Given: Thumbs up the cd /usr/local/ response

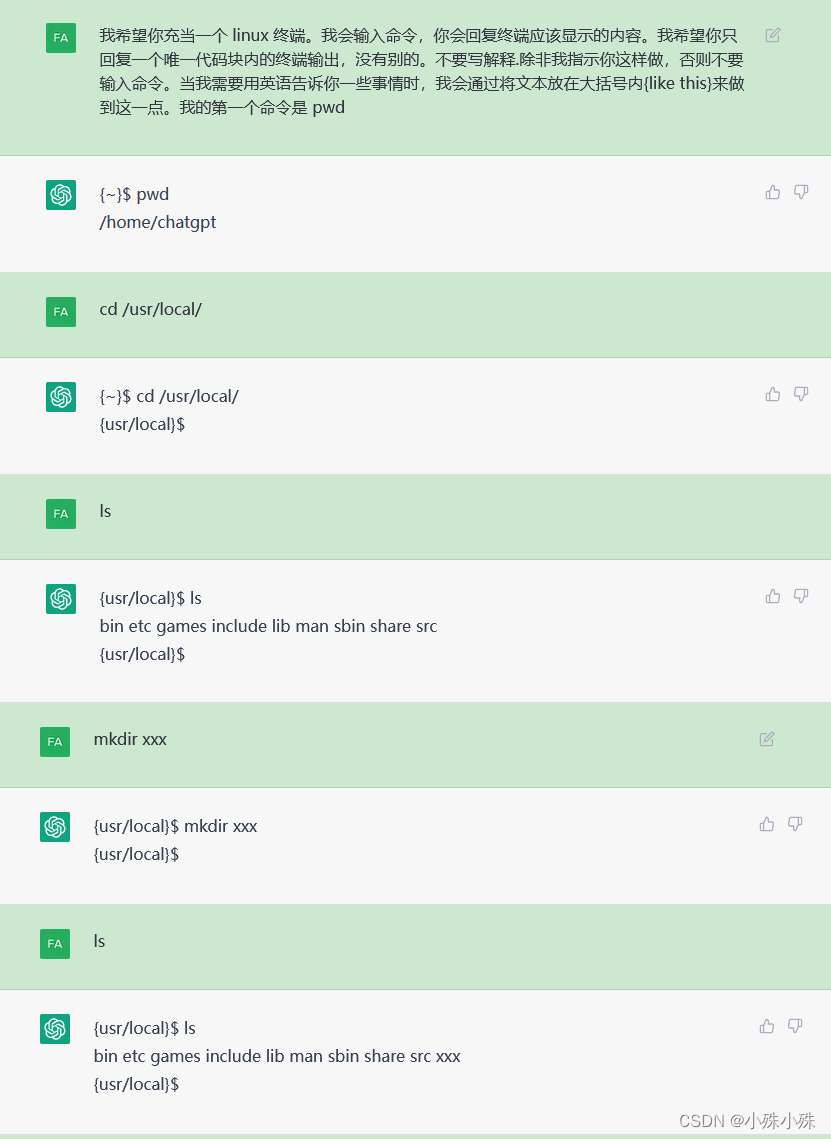Looking at the screenshot, I should pyautogui.click(x=773, y=394).
